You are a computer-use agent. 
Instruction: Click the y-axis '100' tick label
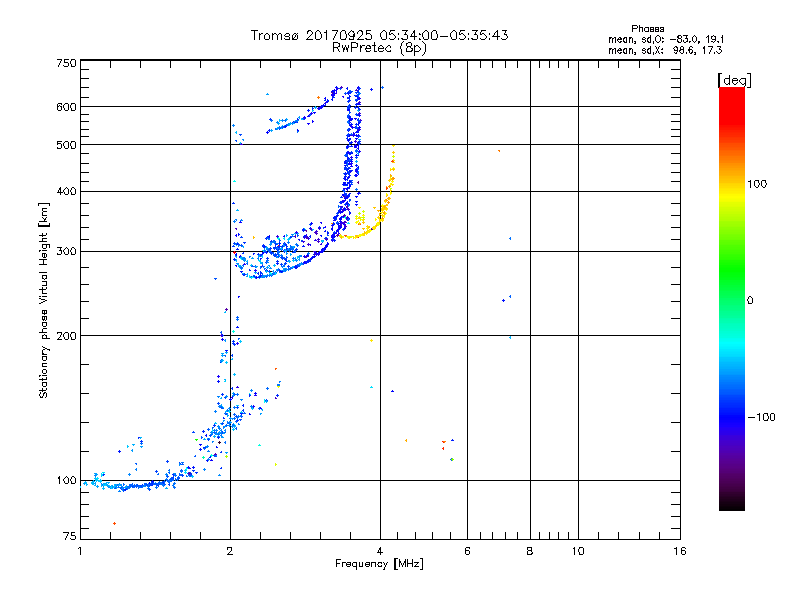[x=66, y=481]
